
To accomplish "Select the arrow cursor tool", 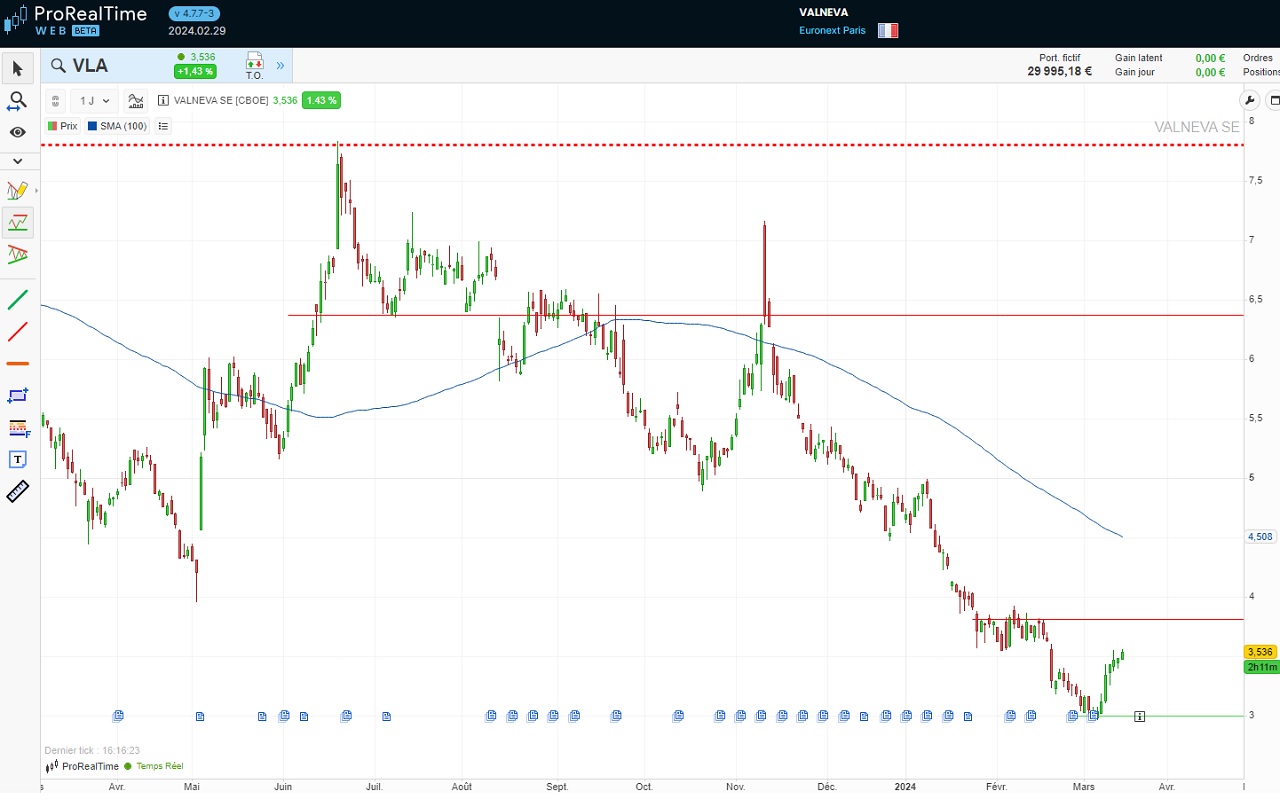I will tap(17, 68).
